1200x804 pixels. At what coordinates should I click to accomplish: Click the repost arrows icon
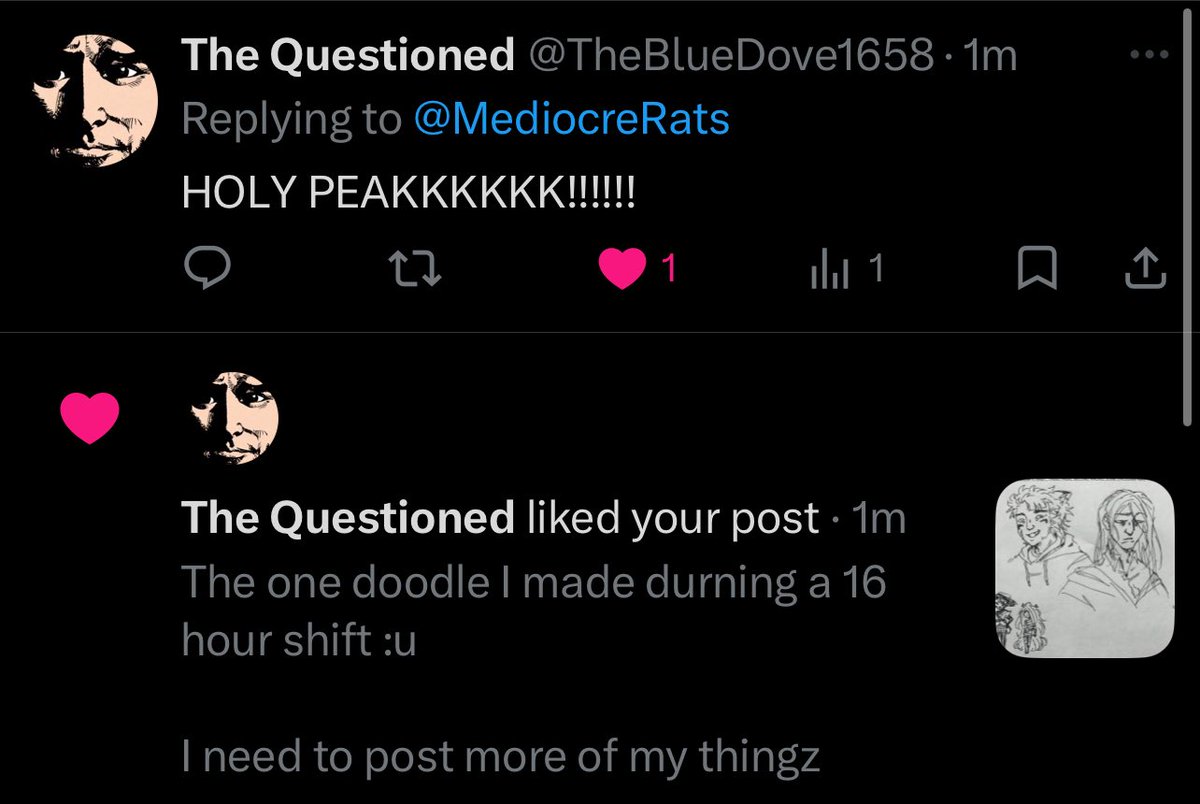415,269
